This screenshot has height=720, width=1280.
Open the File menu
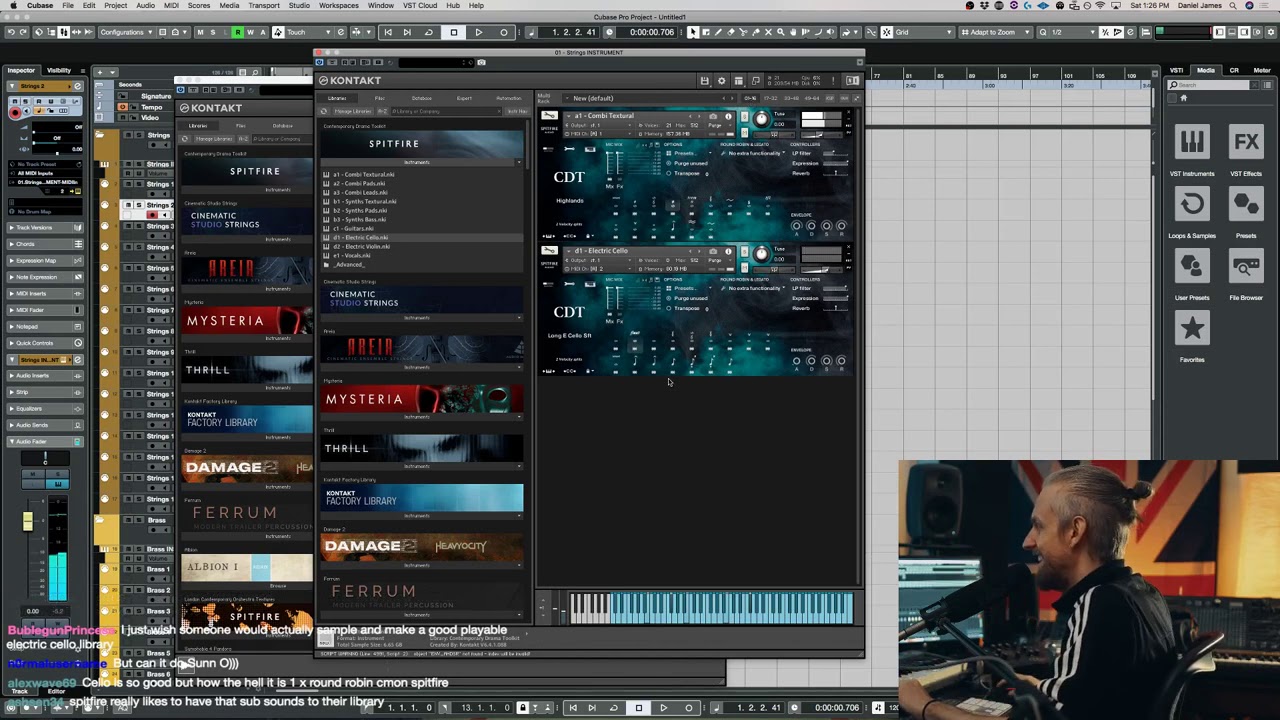click(68, 5)
